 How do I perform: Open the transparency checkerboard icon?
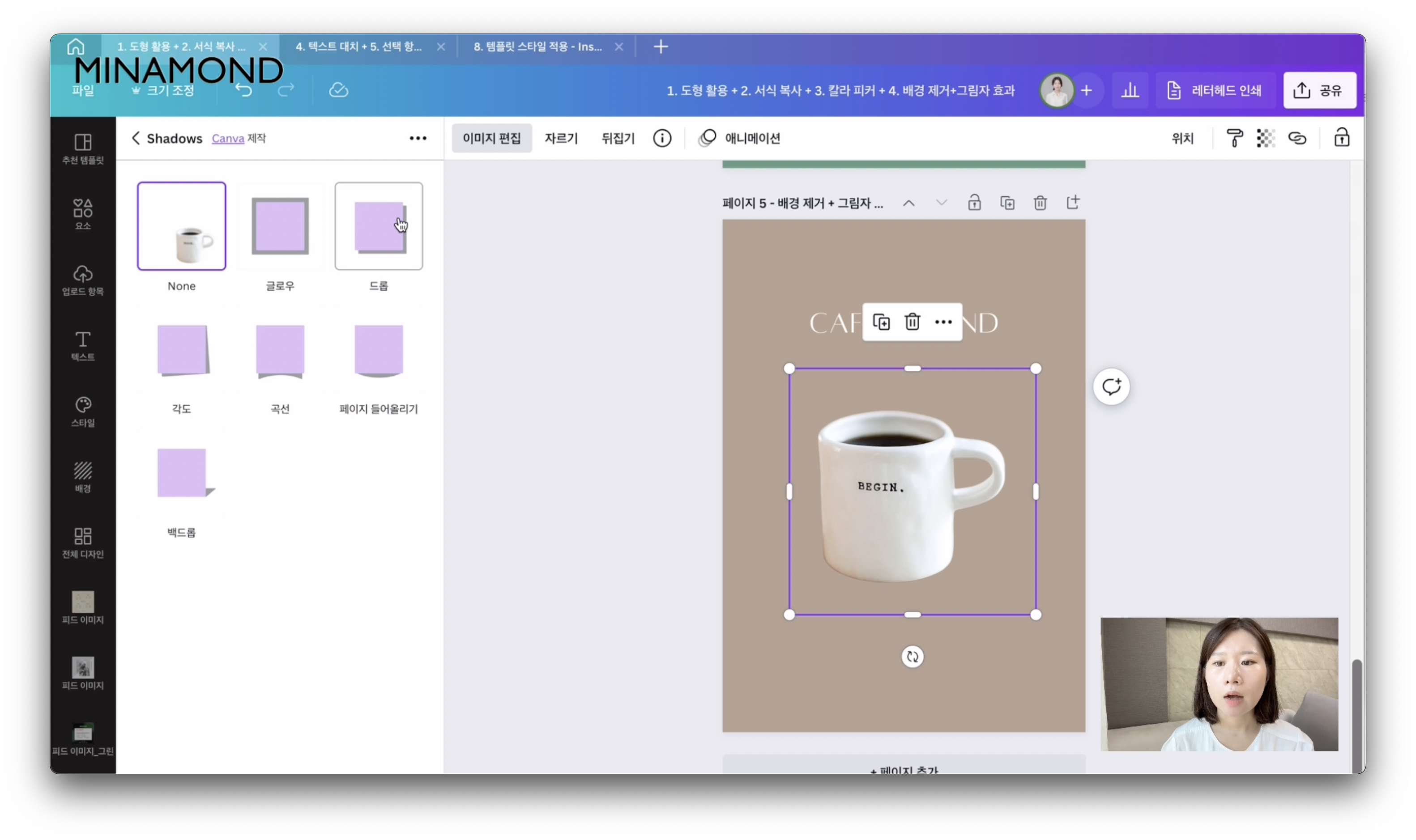pos(1265,138)
